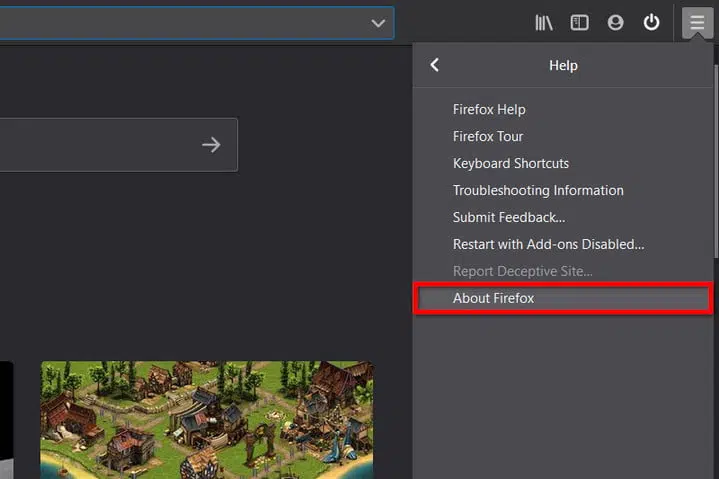
Task: Open the Firefox Account avatar icon
Action: 615,22
